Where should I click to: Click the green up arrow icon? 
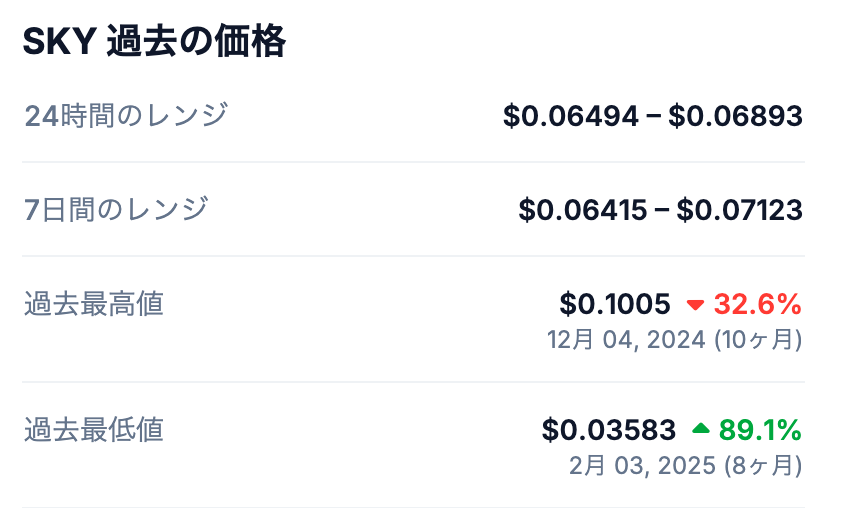tap(700, 430)
